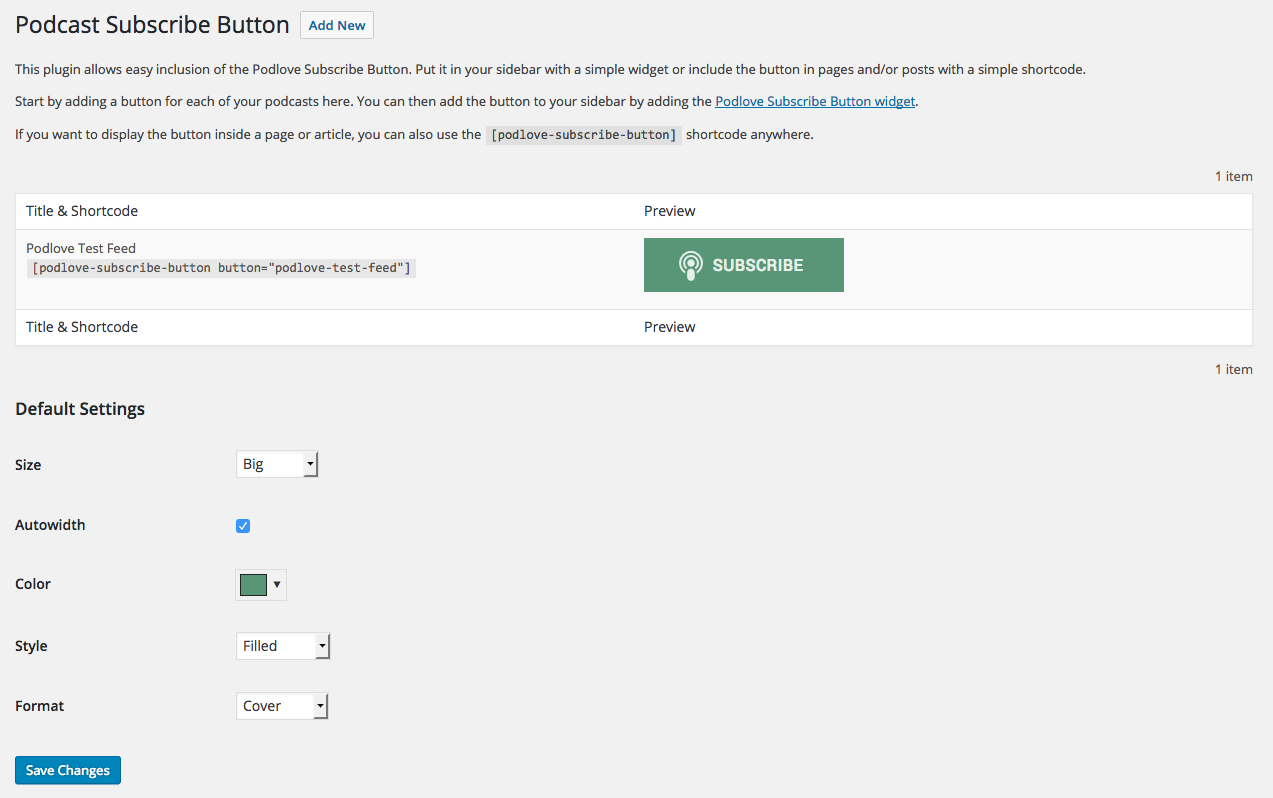Click the Default Settings heading
1273x798 pixels.
tap(80, 409)
